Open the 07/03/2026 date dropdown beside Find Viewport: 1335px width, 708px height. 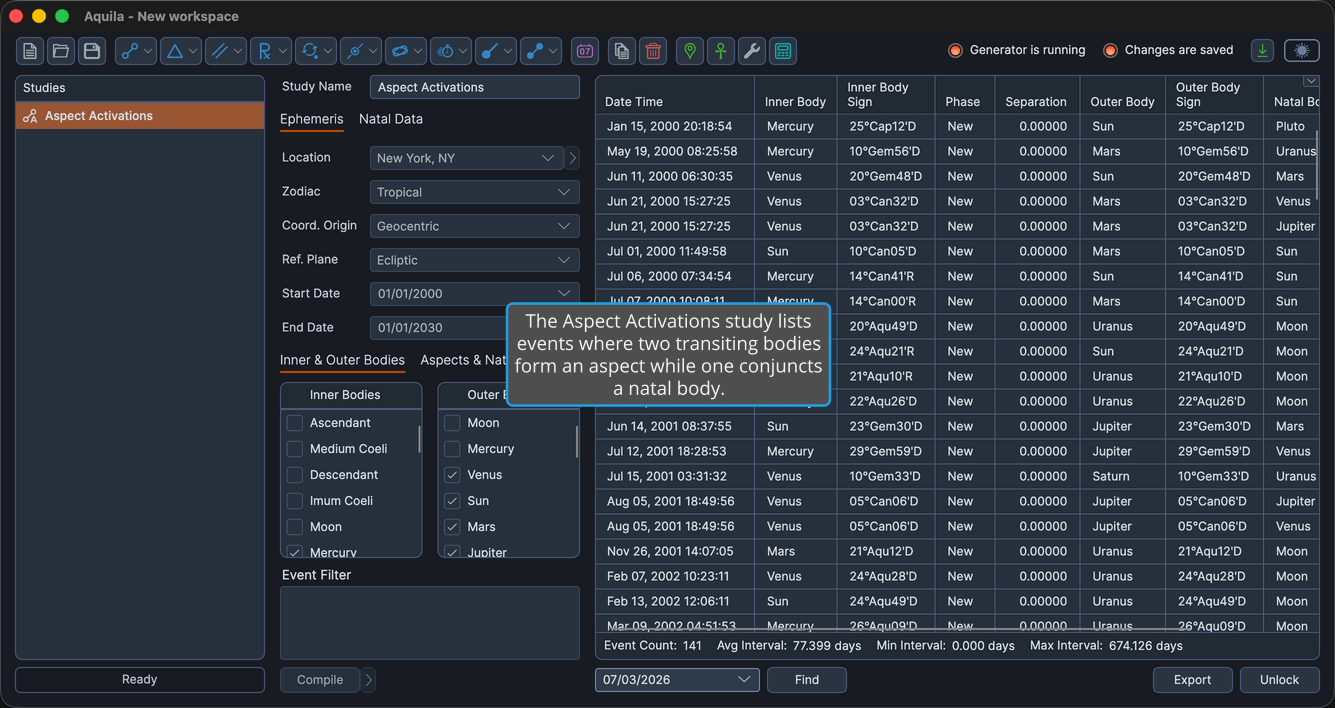pyautogui.click(x=677, y=680)
